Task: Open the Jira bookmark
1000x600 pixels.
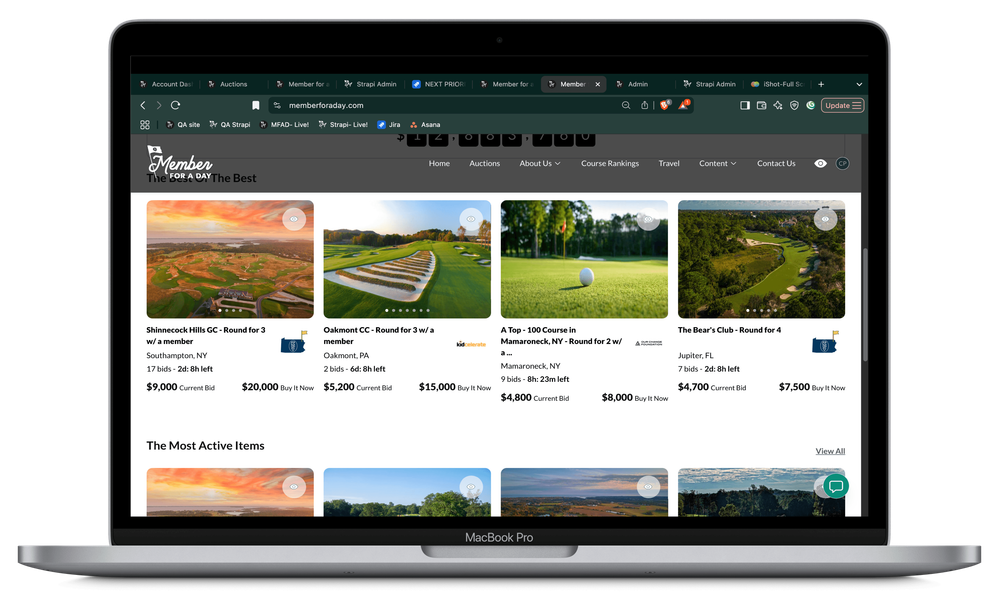Action: 389,125
